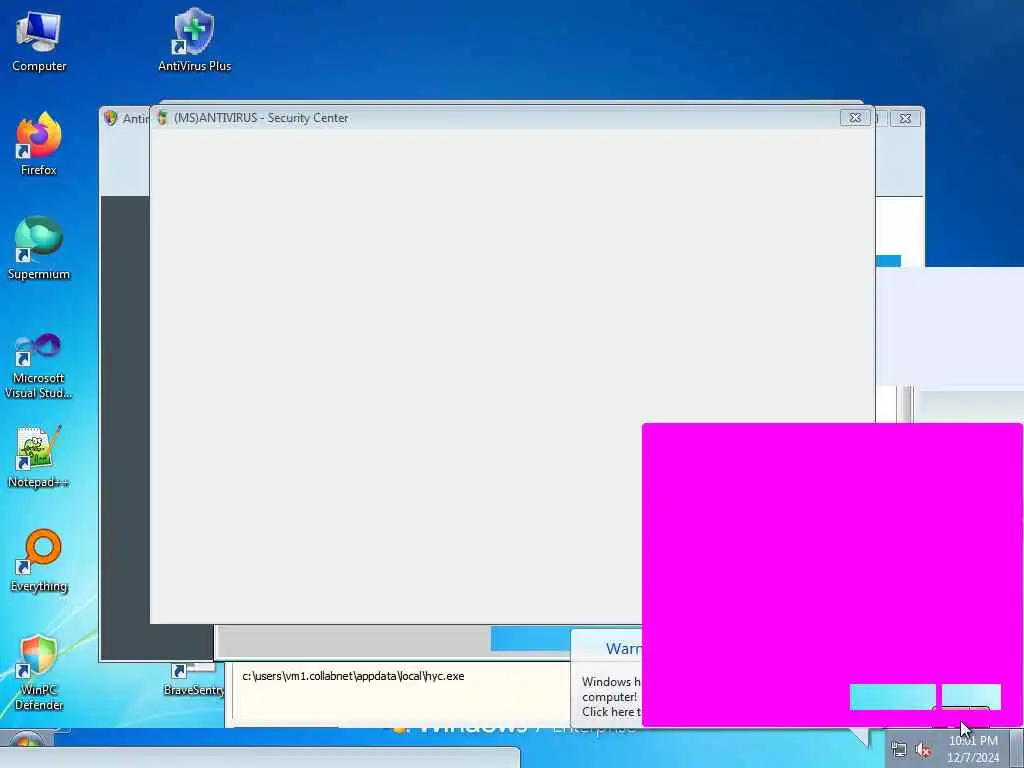Close the (MS)ANTIVIRUS Security Center window
This screenshot has height=768, width=1024.
[x=855, y=118]
